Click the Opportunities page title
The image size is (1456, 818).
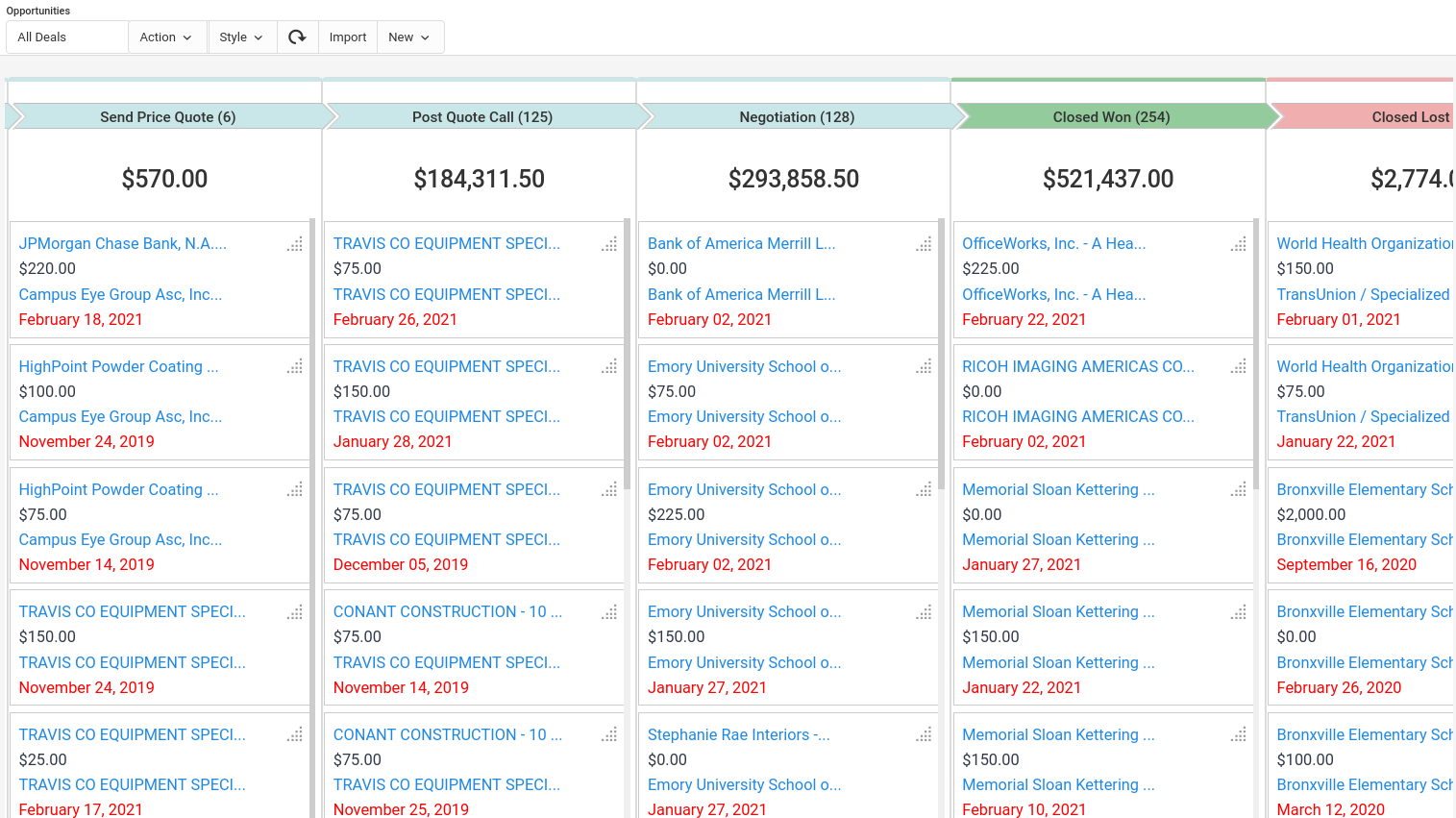pos(38,11)
